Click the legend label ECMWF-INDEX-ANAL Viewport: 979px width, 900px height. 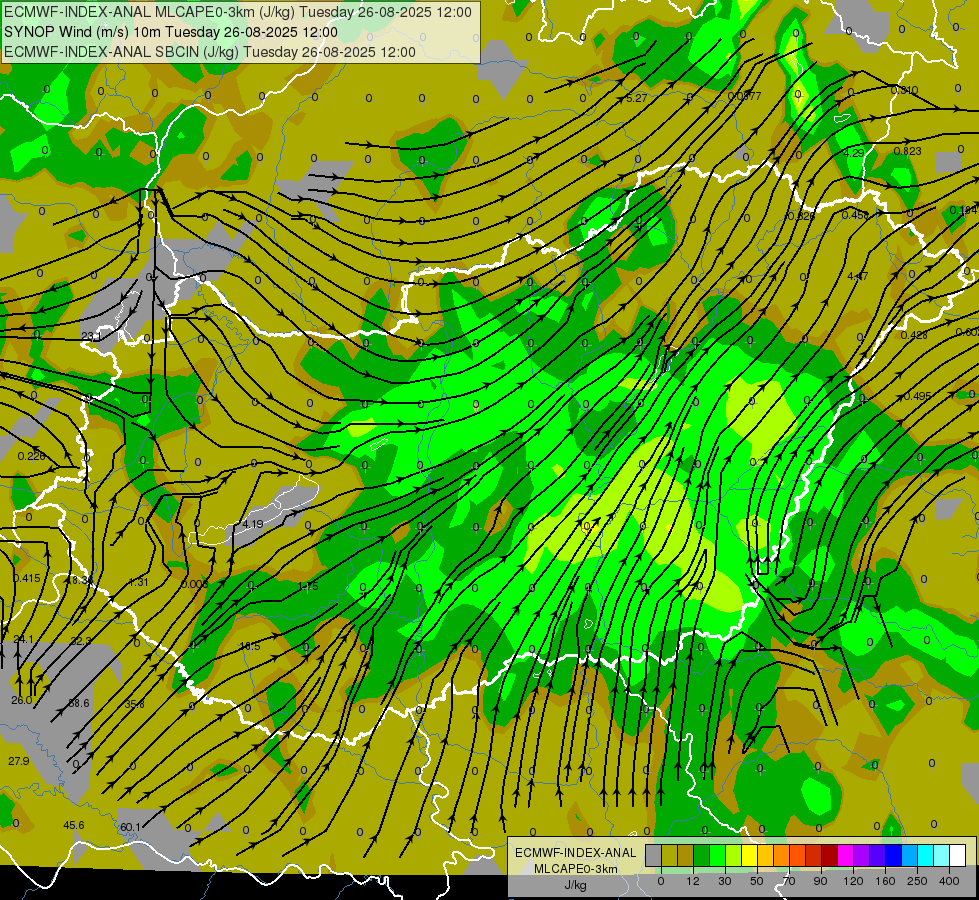(x=575, y=853)
